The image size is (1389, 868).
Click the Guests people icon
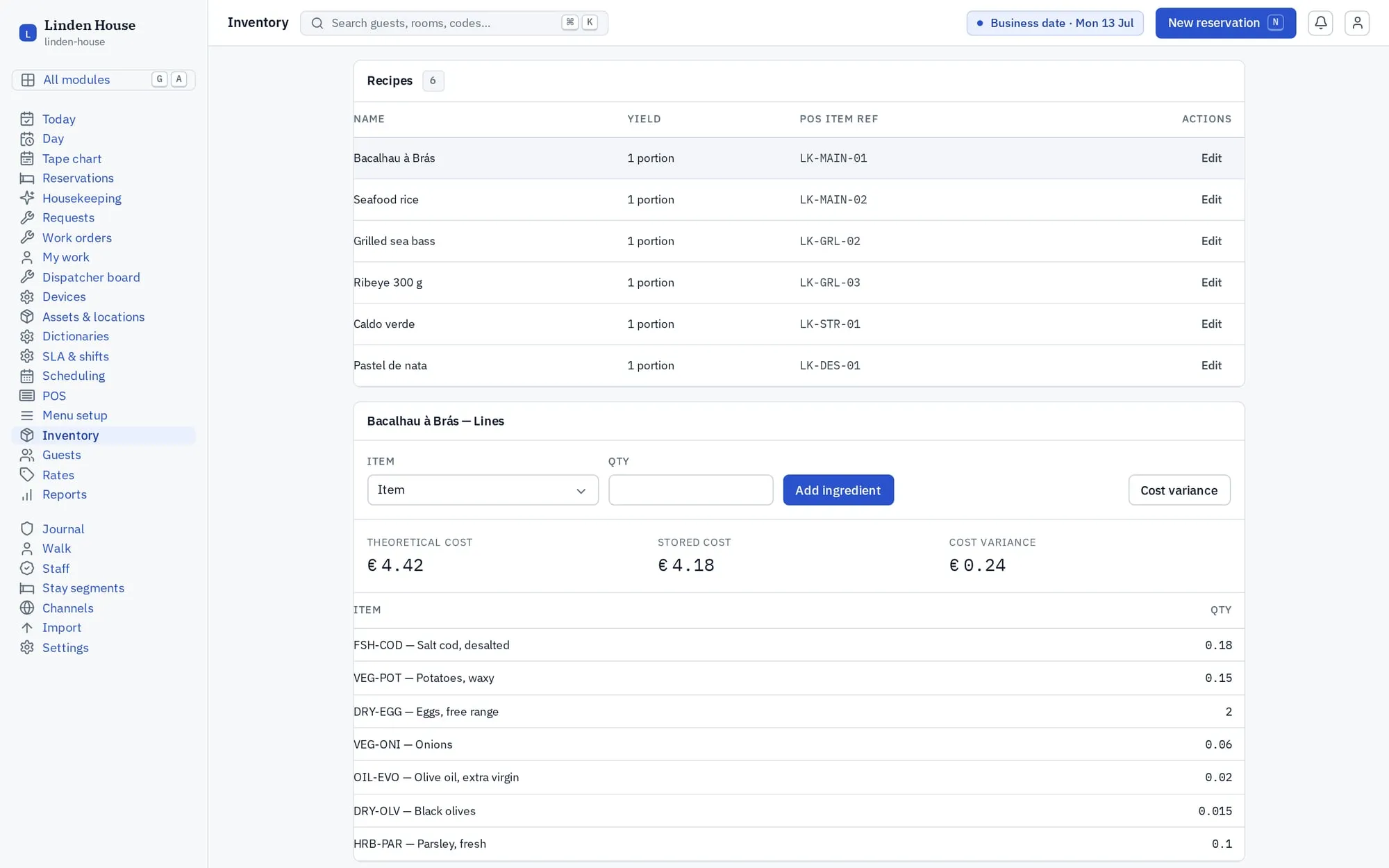pyautogui.click(x=27, y=455)
